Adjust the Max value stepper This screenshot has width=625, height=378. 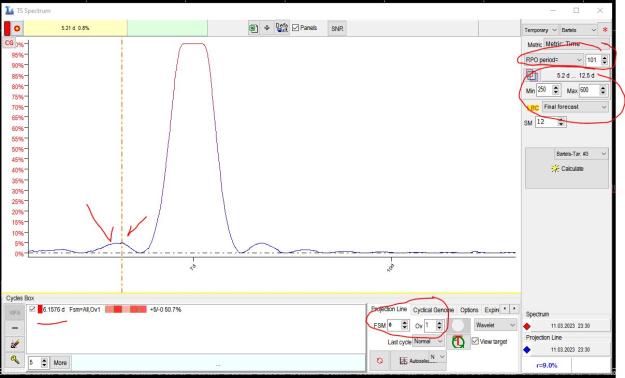click(x=603, y=90)
